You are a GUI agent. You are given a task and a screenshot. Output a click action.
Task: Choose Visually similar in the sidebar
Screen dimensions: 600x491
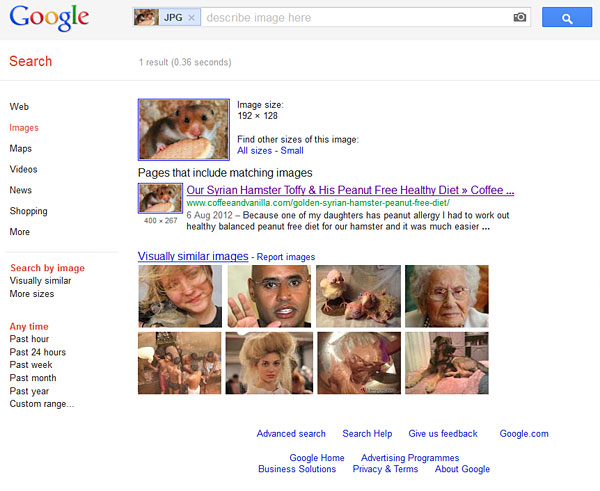click(x=40, y=281)
